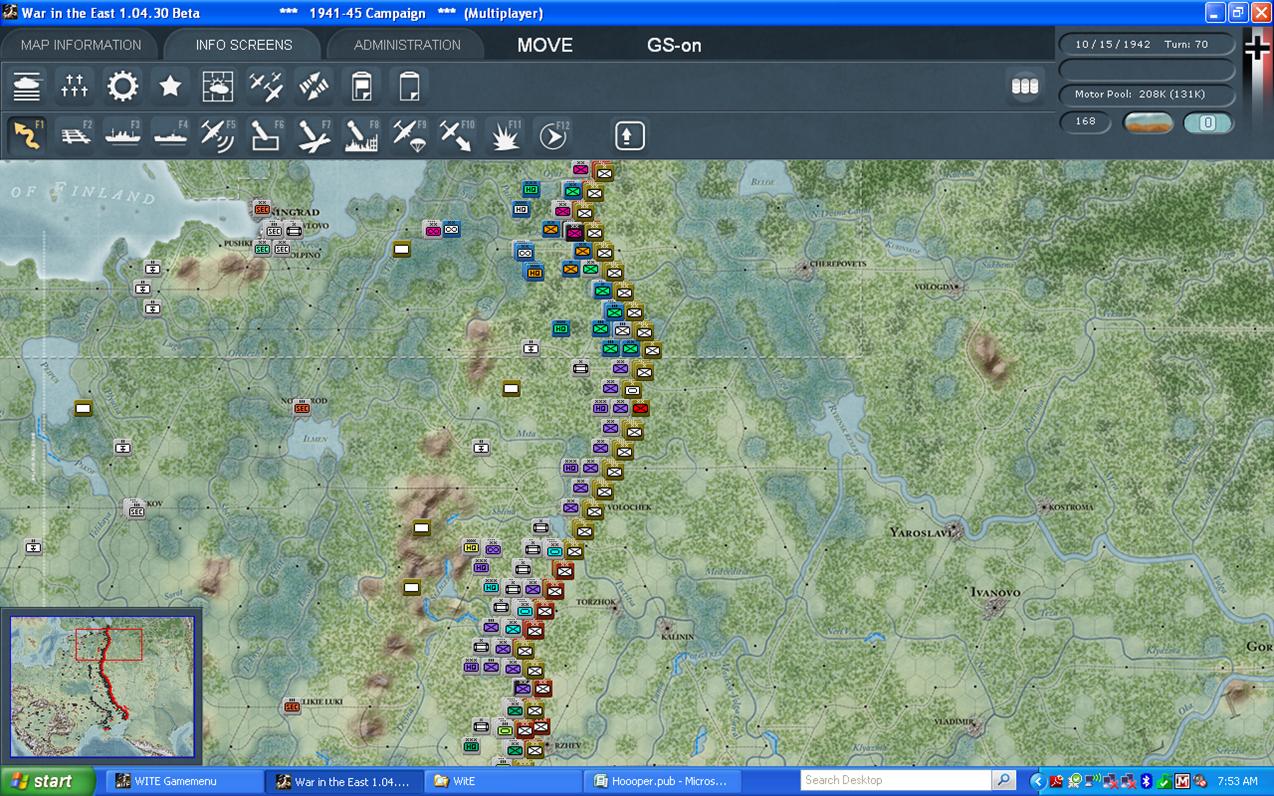Switch to War in the East taskbar item
Screen dimensions: 1274x796
point(343,781)
